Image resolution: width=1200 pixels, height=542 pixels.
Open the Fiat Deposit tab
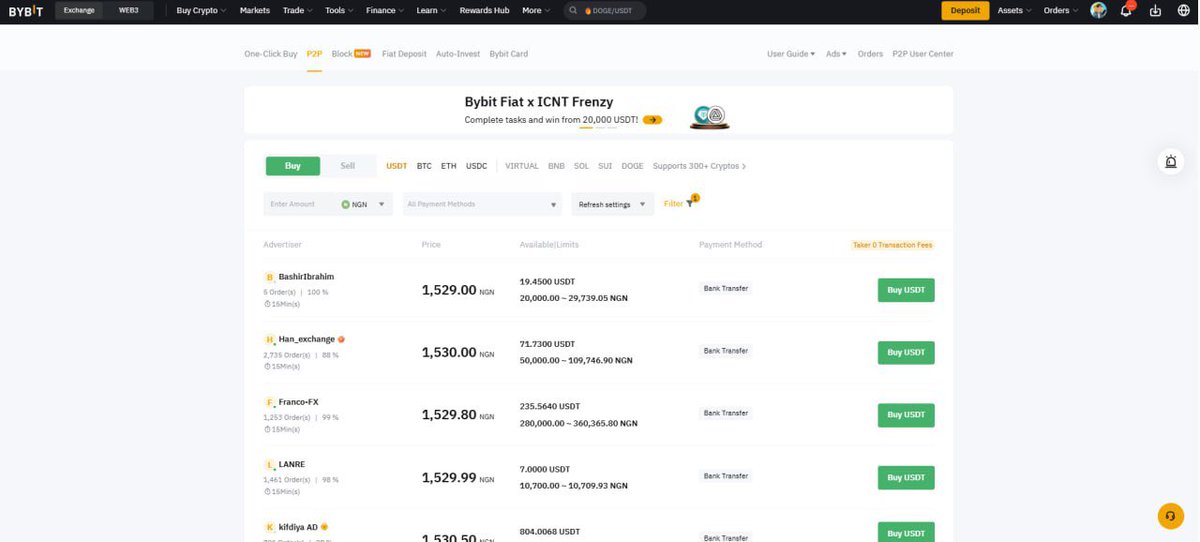coord(403,54)
